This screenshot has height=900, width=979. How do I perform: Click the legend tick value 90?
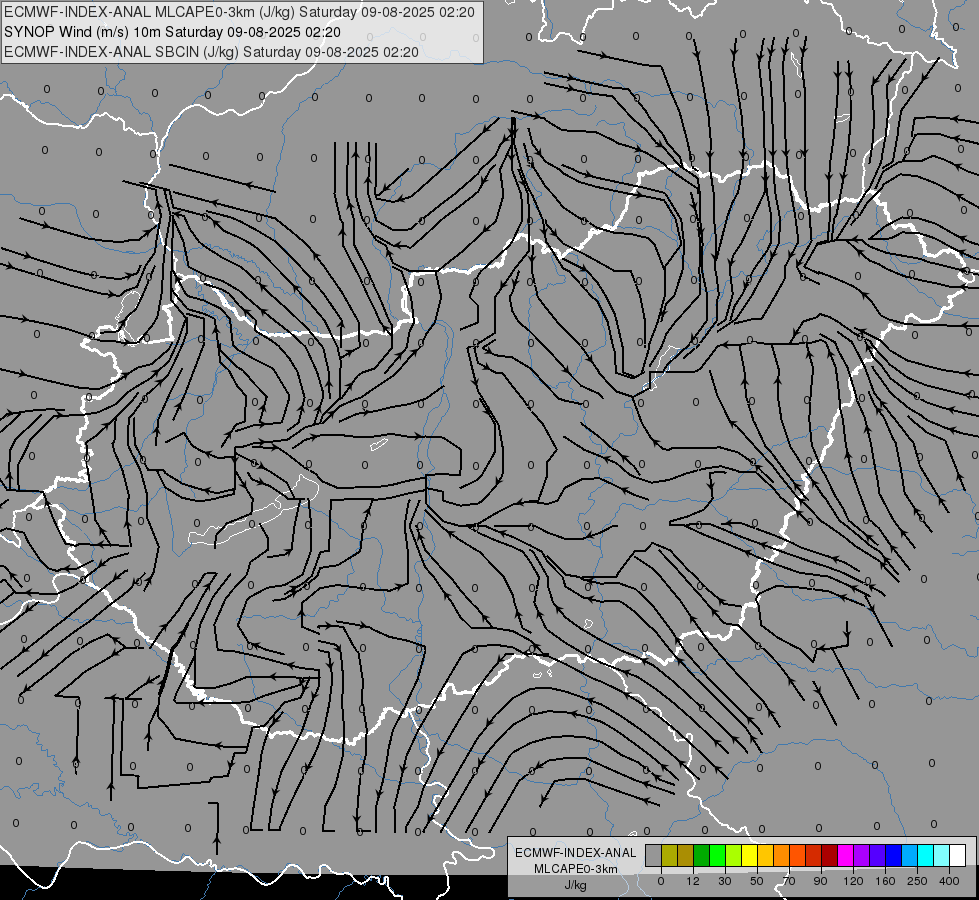pos(821,881)
